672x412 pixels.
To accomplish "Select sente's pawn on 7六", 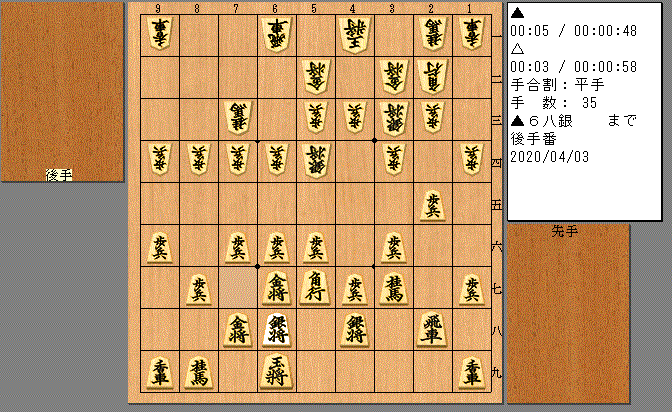I will (238, 246).
